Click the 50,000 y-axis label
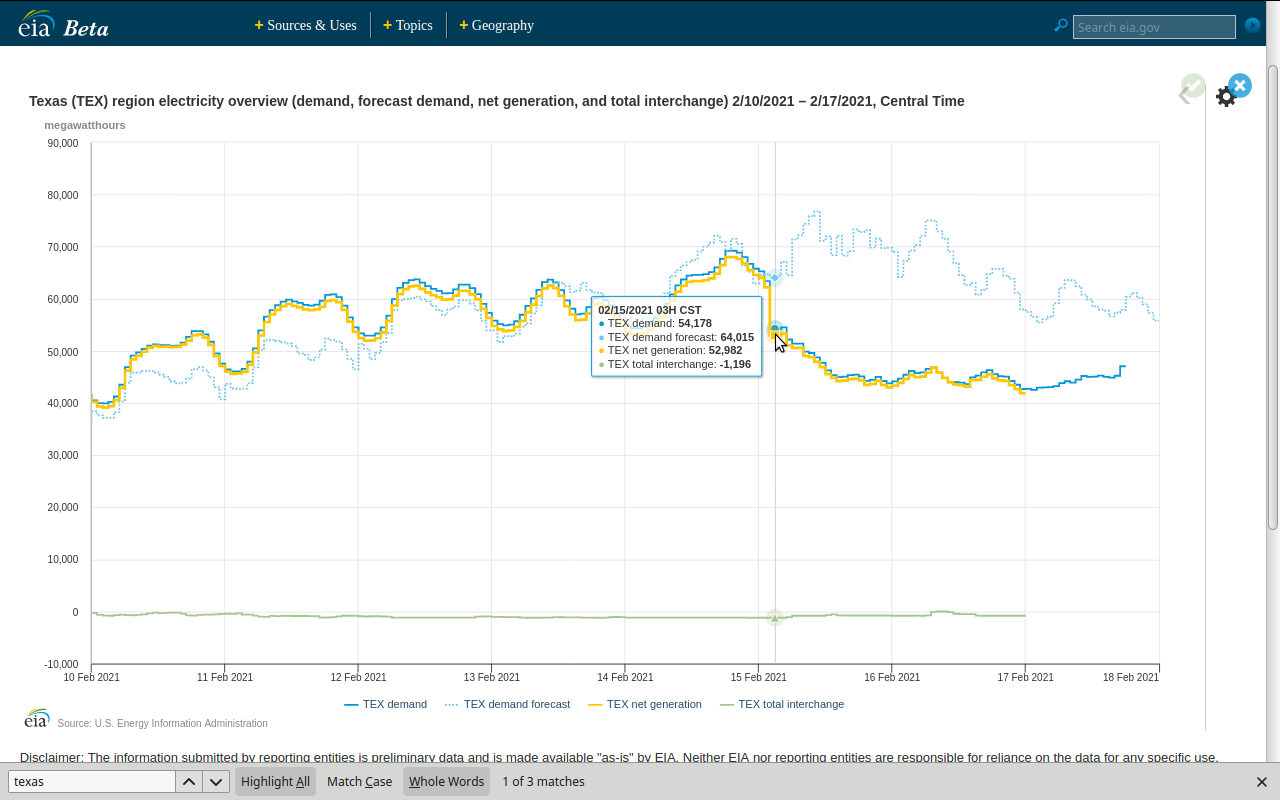 point(62,351)
